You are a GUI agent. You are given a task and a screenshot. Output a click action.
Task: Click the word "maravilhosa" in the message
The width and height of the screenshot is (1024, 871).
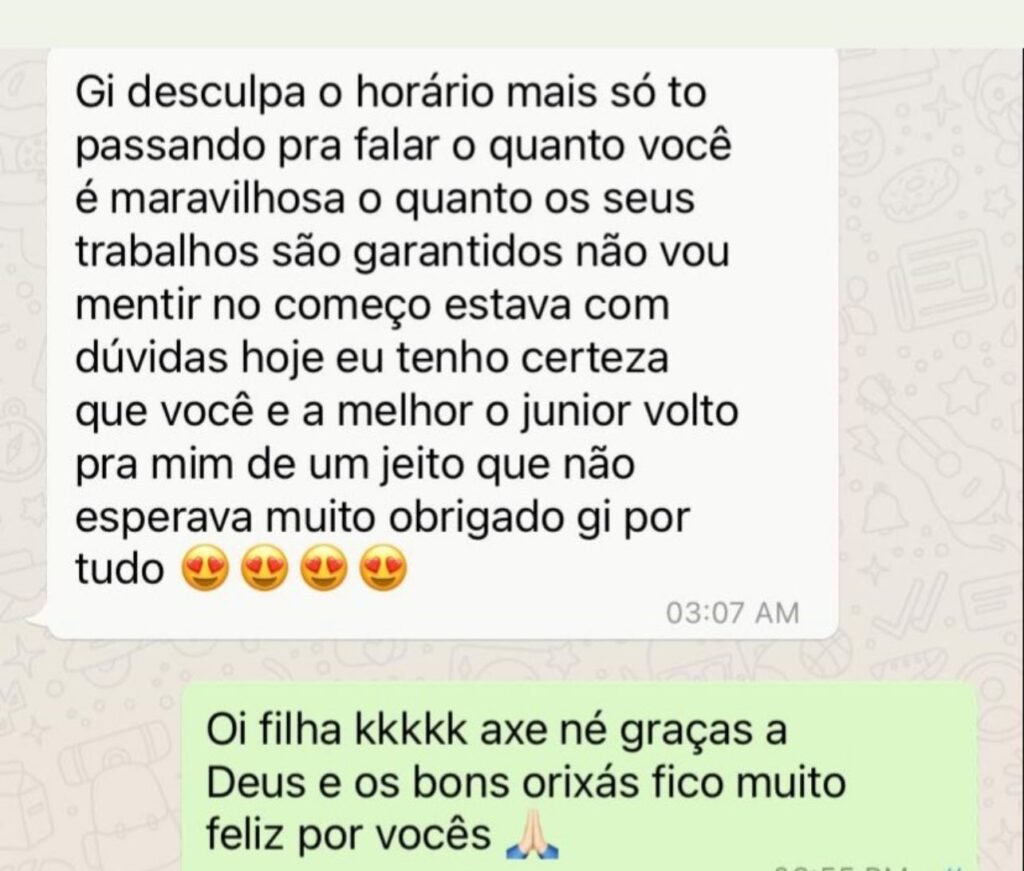click(227, 198)
